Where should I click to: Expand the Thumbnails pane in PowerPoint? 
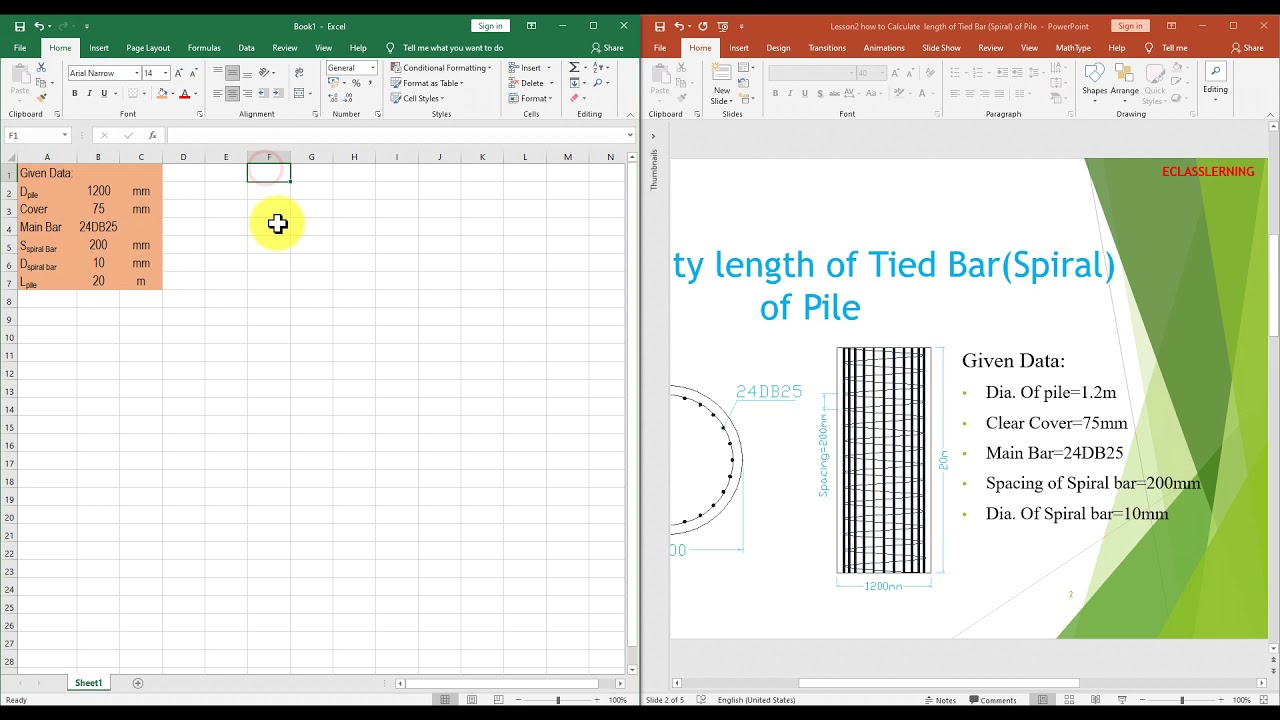pyautogui.click(x=653, y=135)
